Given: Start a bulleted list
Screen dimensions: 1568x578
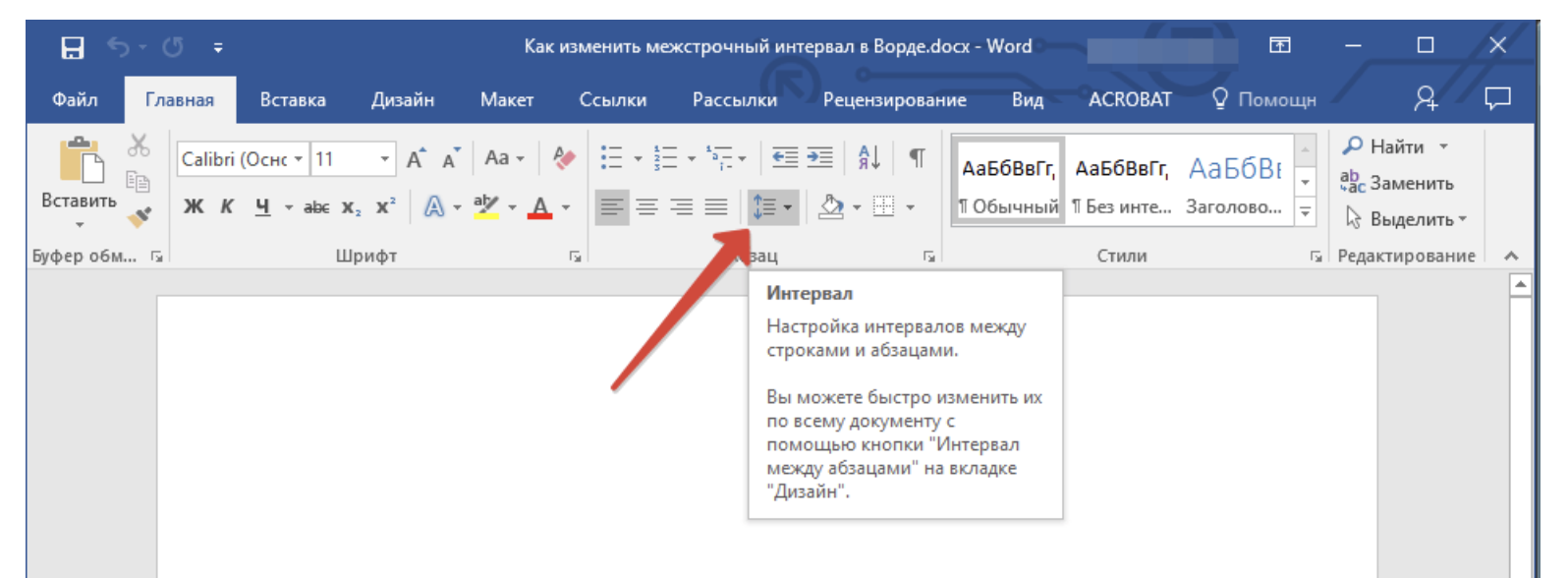Looking at the screenshot, I should tap(612, 157).
